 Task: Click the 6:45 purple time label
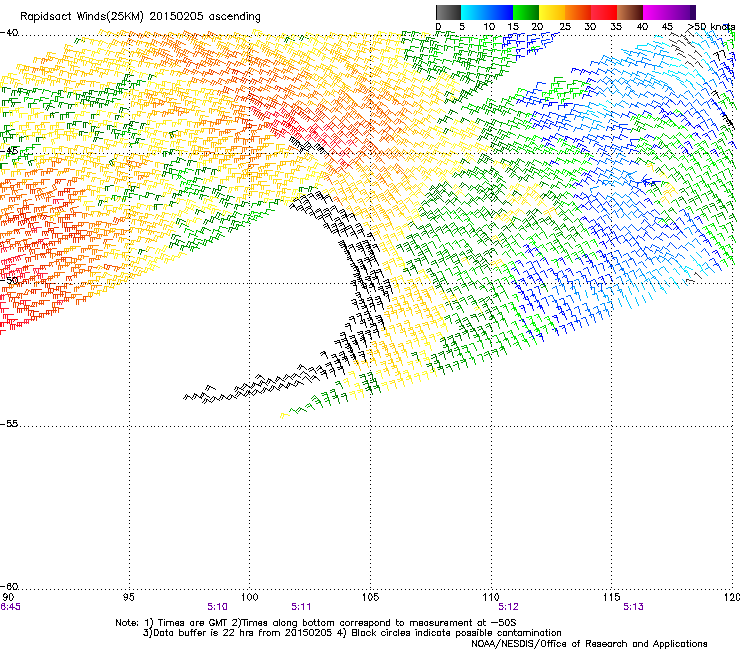pyautogui.click(x=10, y=607)
